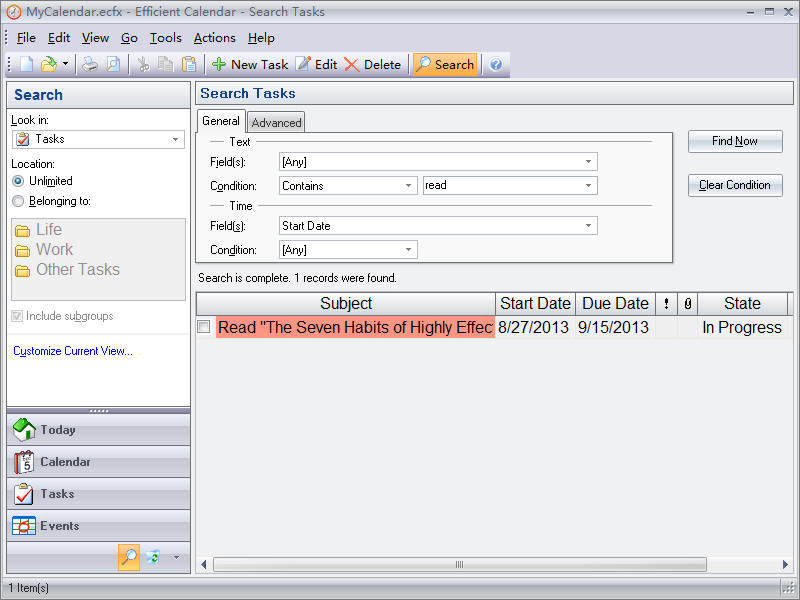Click the Paste clipboard toolbar icon
Image resolution: width=800 pixels, height=600 pixels.
[189, 64]
